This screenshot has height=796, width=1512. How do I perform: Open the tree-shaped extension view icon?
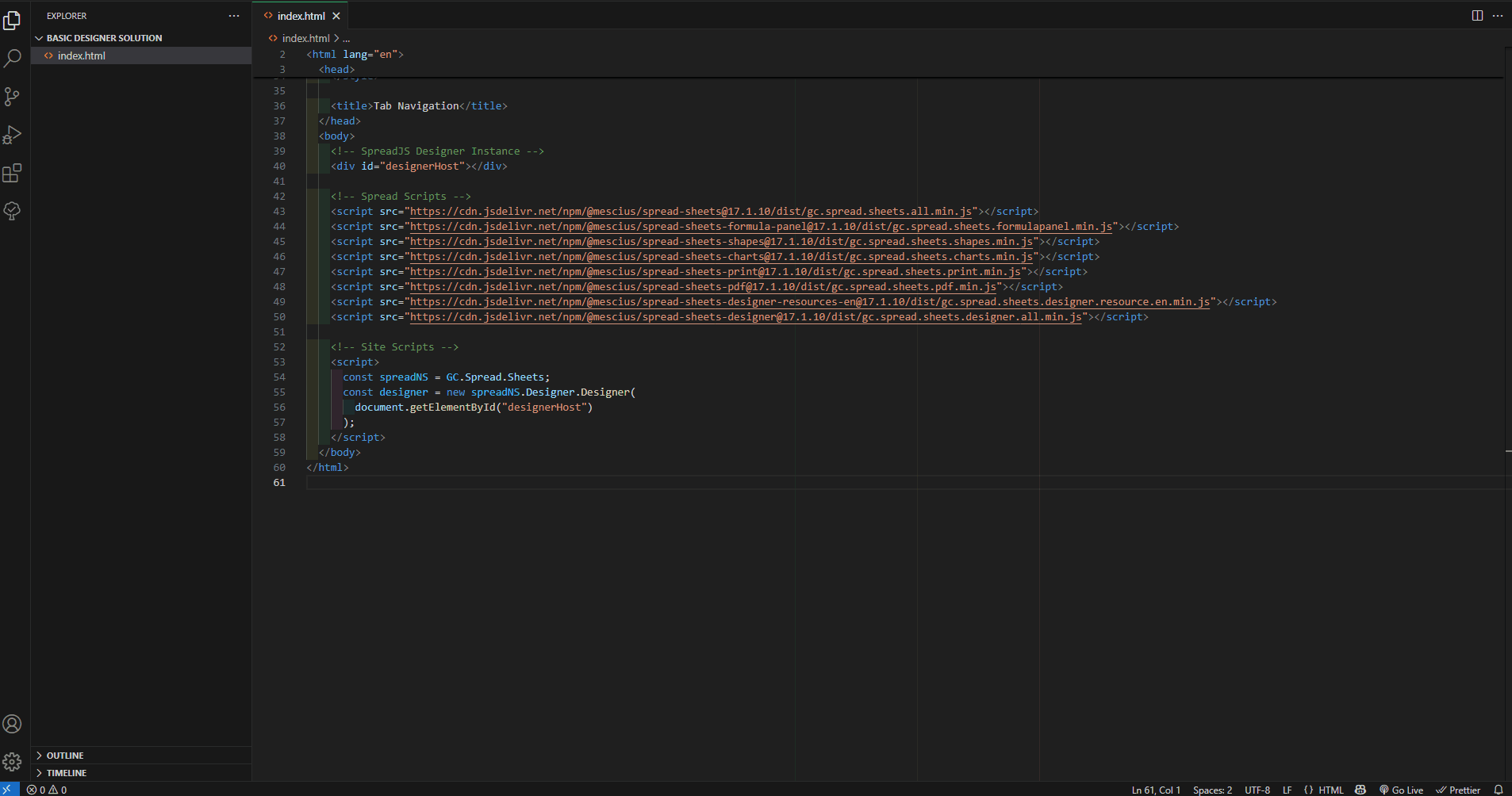(x=12, y=211)
